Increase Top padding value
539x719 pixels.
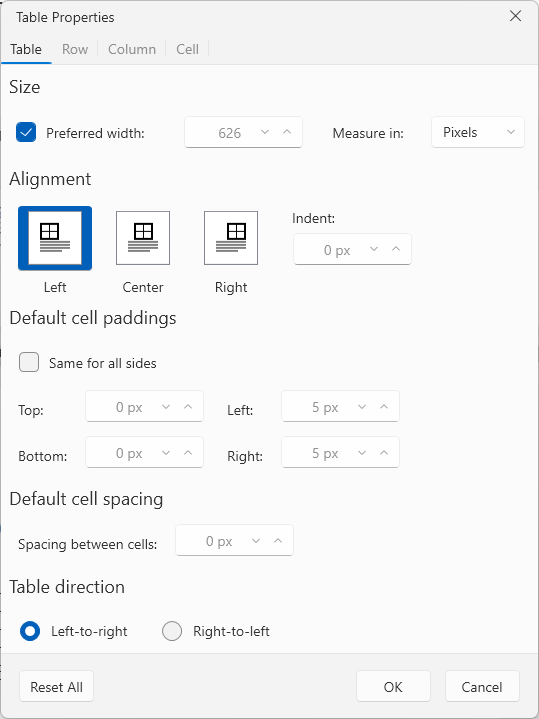coord(188,406)
